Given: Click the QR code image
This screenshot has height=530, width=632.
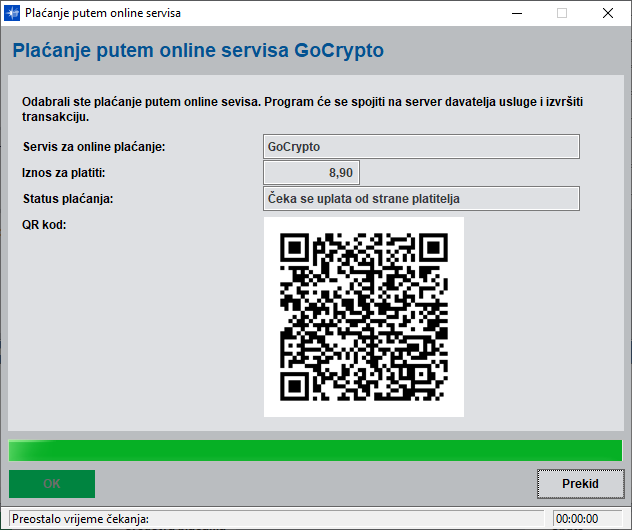Looking at the screenshot, I should [x=364, y=317].
